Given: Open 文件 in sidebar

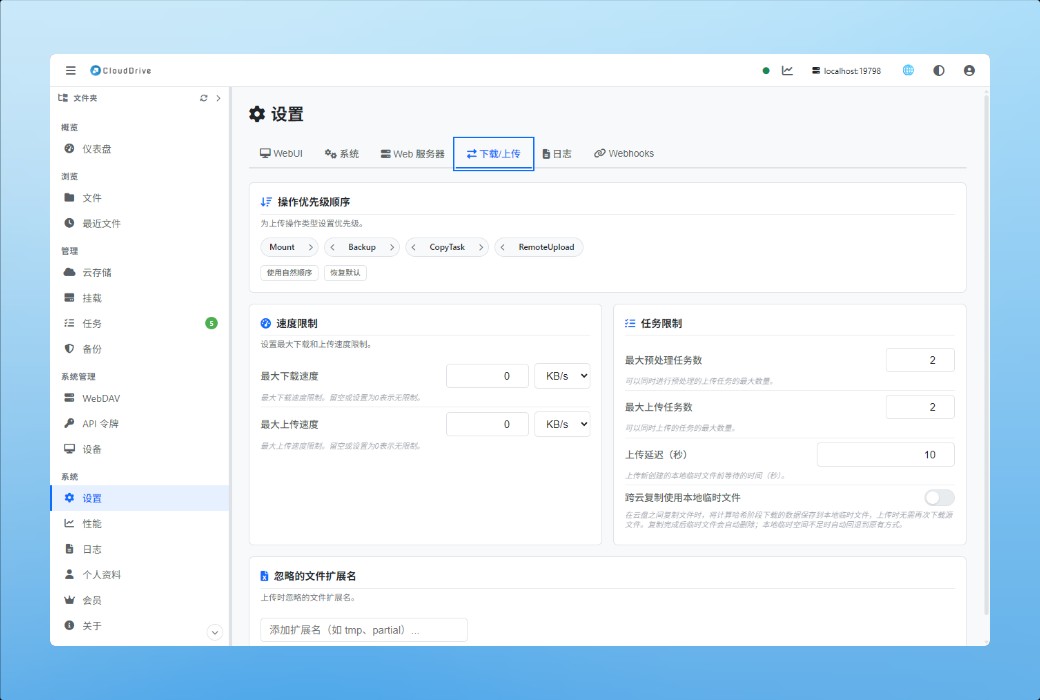Looking at the screenshot, I should (140, 198).
